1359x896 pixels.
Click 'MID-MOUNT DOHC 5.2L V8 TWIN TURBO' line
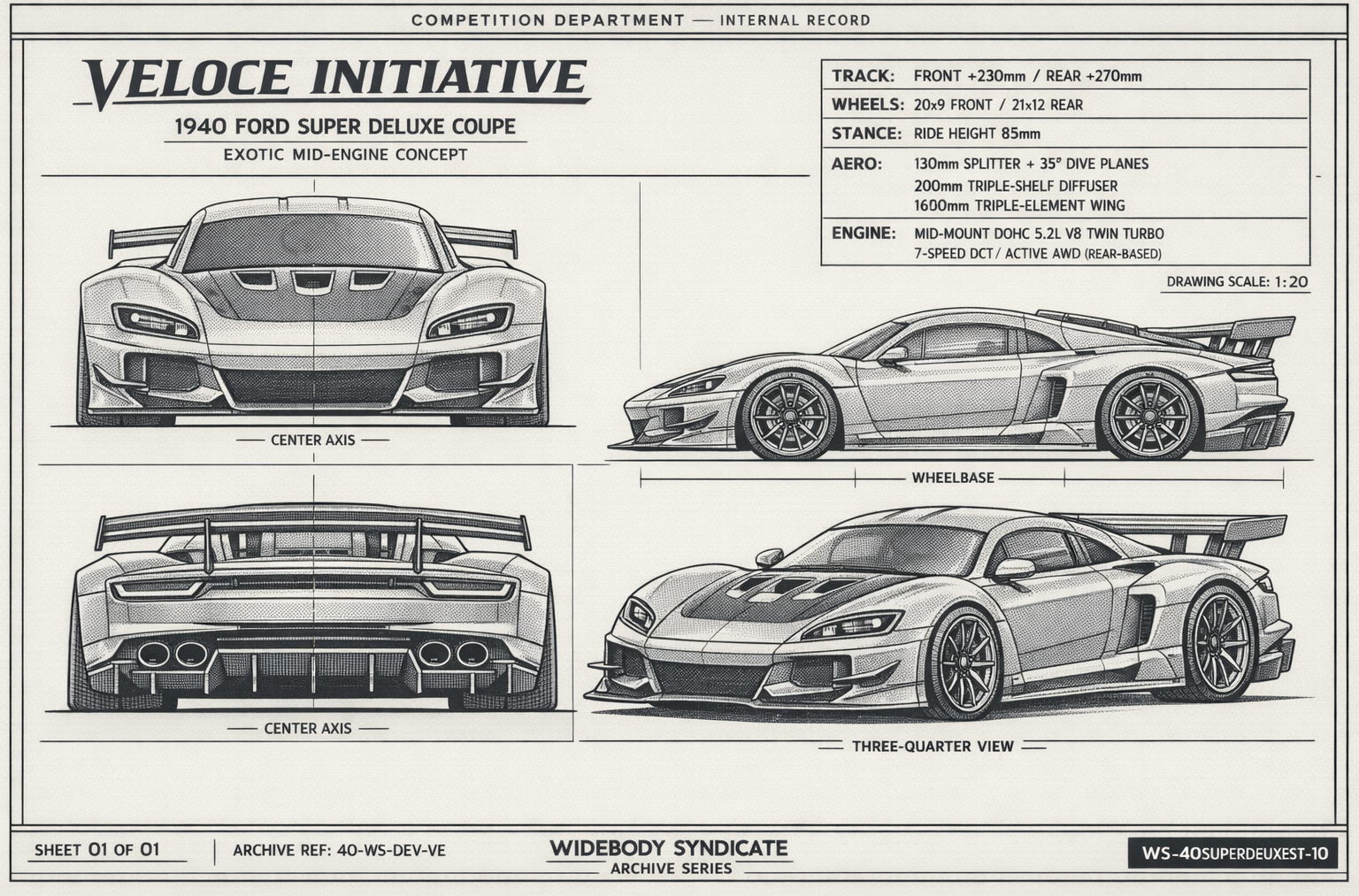[1039, 234]
